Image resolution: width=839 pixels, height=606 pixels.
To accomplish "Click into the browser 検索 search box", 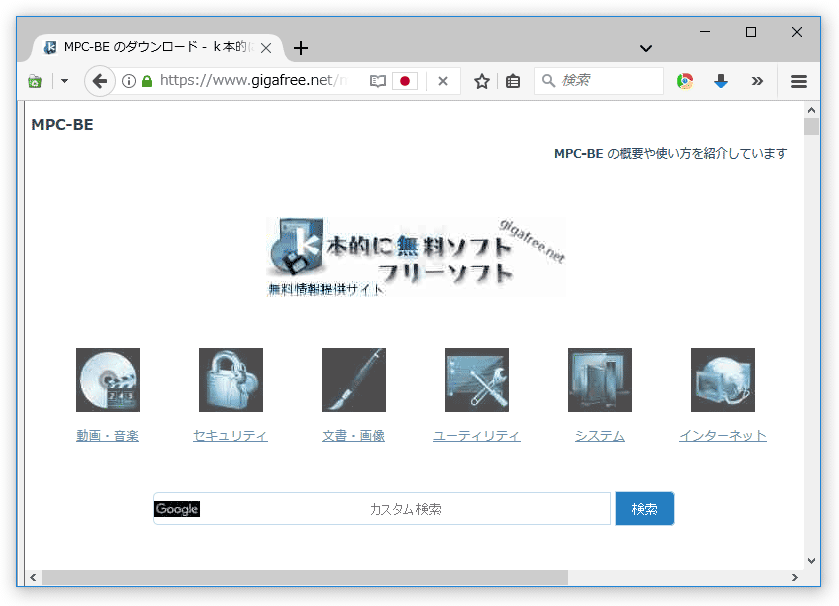I will 599,81.
